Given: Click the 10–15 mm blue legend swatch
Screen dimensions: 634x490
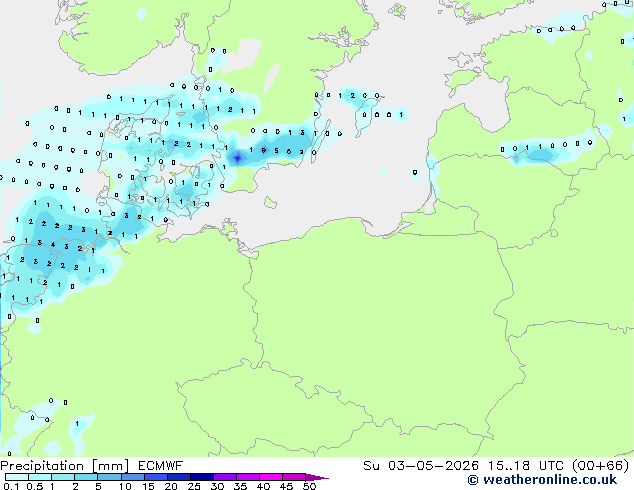Looking at the screenshot, I should tap(132, 477).
